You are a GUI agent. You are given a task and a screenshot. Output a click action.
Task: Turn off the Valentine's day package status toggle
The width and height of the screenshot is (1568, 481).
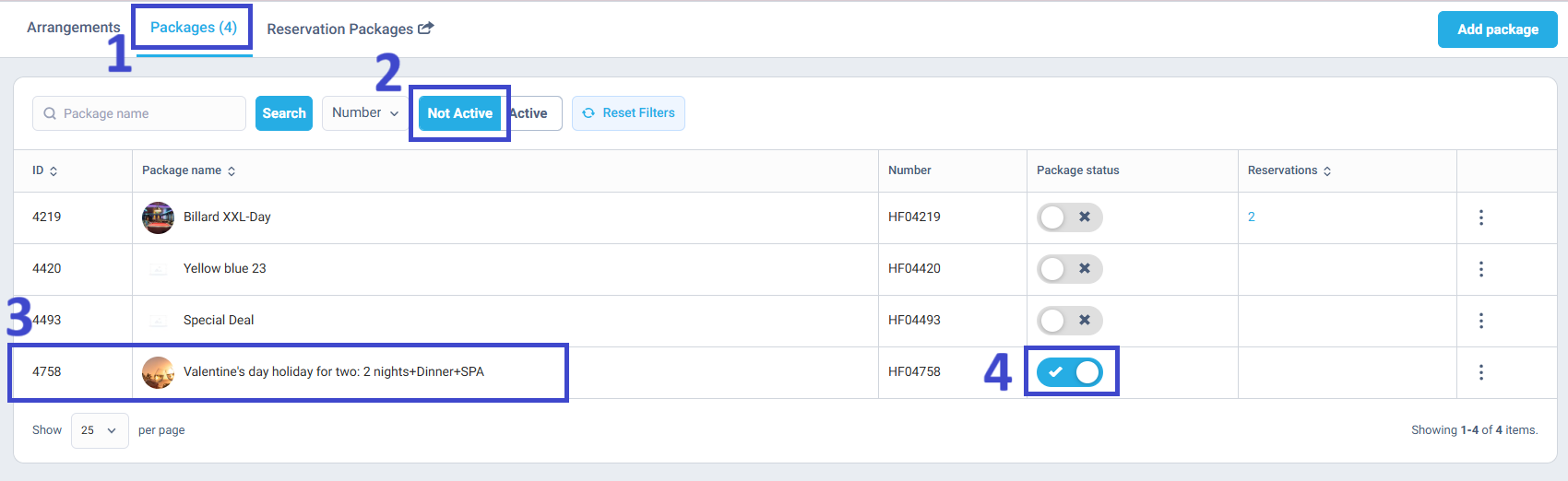pos(1070,372)
